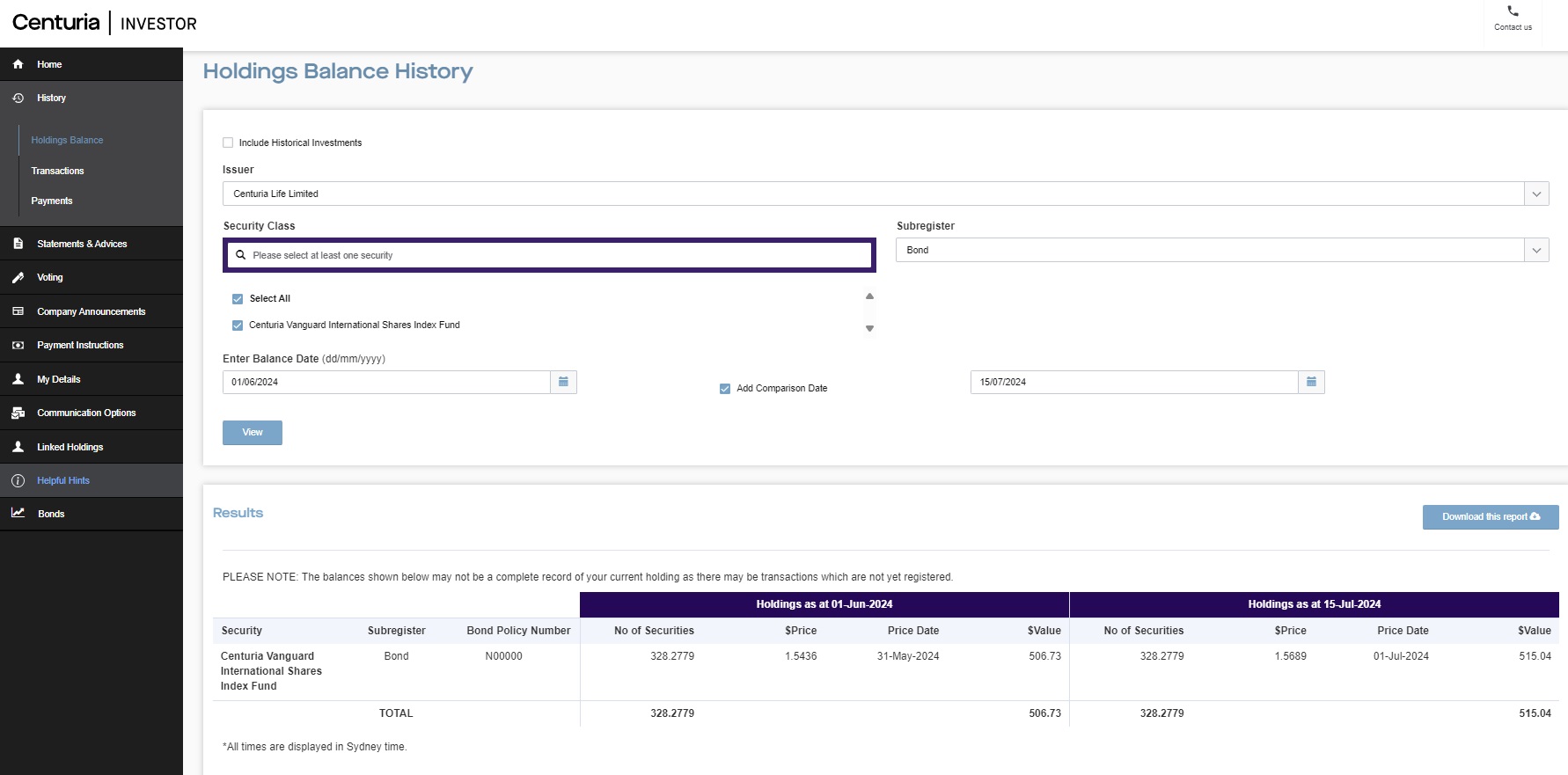The width and height of the screenshot is (1568, 775).
Task: Open Home in the sidebar menu
Action: click(92, 64)
